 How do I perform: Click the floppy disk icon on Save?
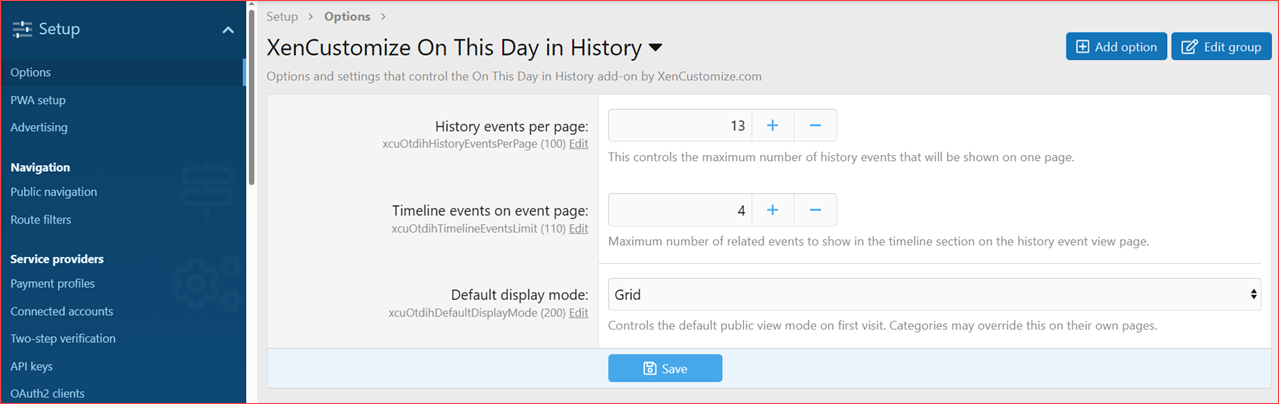pyautogui.click(x=650, y=369)
